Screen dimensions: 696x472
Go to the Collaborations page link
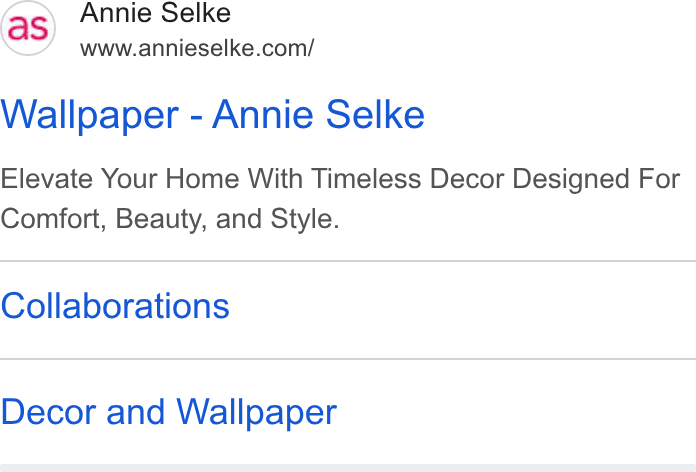point(115,306)
